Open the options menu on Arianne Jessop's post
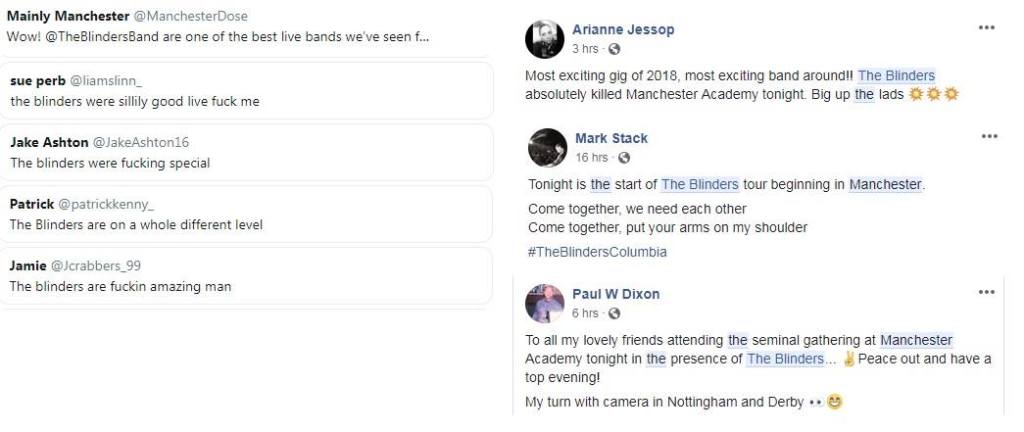Image resolution: width=1024 pixels, height=432 pixels. tap(987, 28)
